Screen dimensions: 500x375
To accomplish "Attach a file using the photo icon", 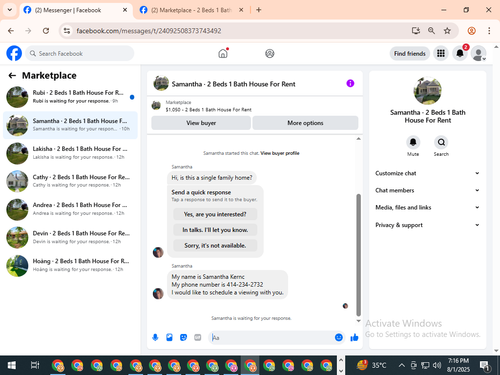I will (169, 338).
